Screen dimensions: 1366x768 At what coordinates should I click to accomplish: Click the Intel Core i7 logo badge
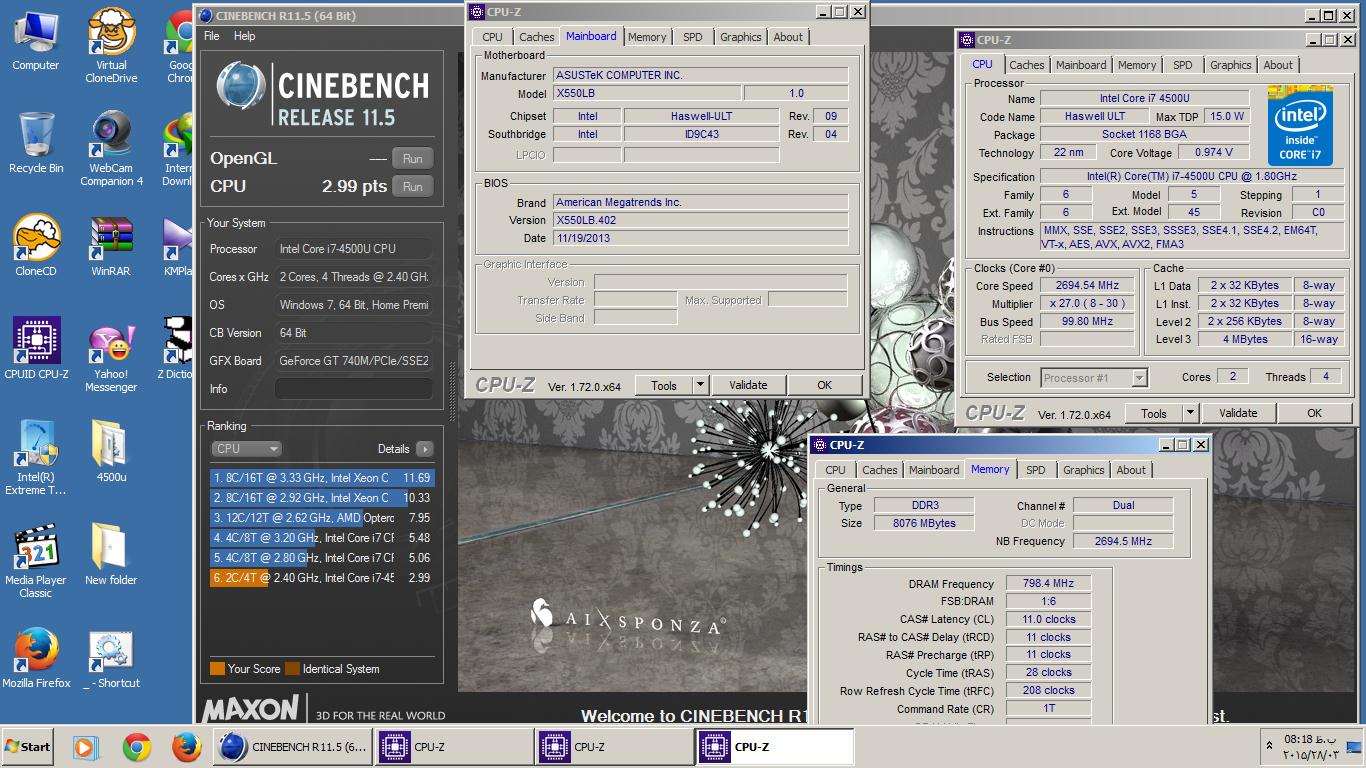(x=1300, y=126)
